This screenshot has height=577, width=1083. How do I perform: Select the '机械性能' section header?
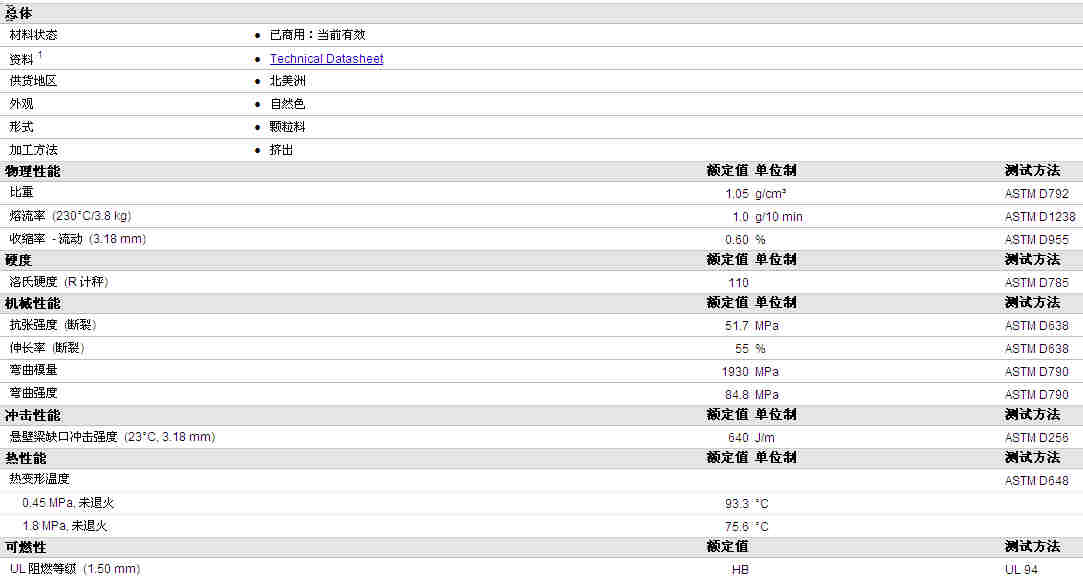32,304
